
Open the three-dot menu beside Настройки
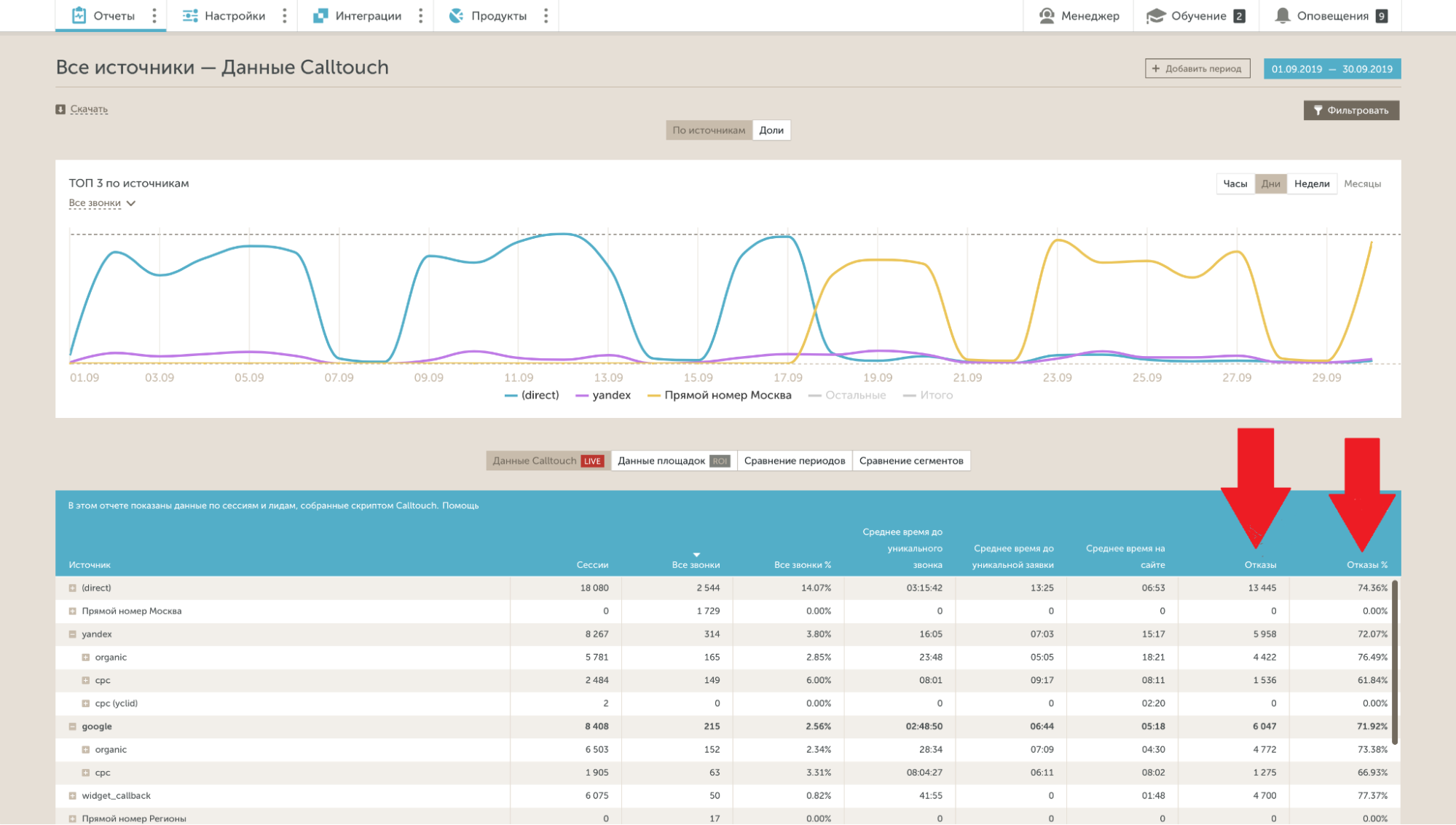point(284,15)
